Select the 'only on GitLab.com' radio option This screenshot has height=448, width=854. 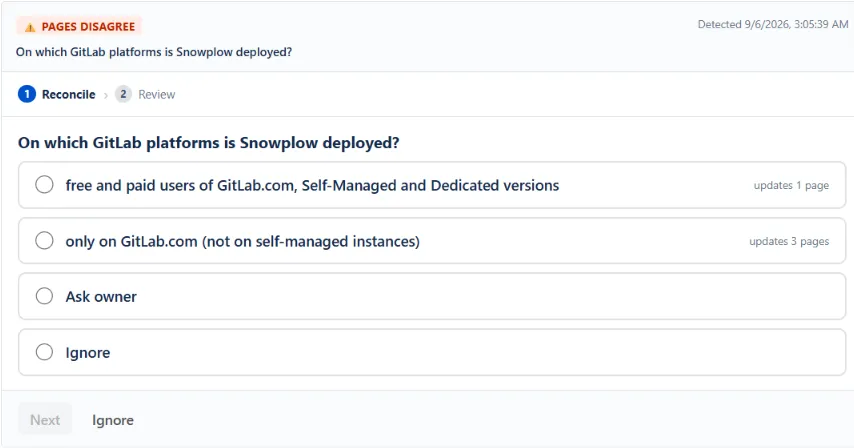point(44,240)
